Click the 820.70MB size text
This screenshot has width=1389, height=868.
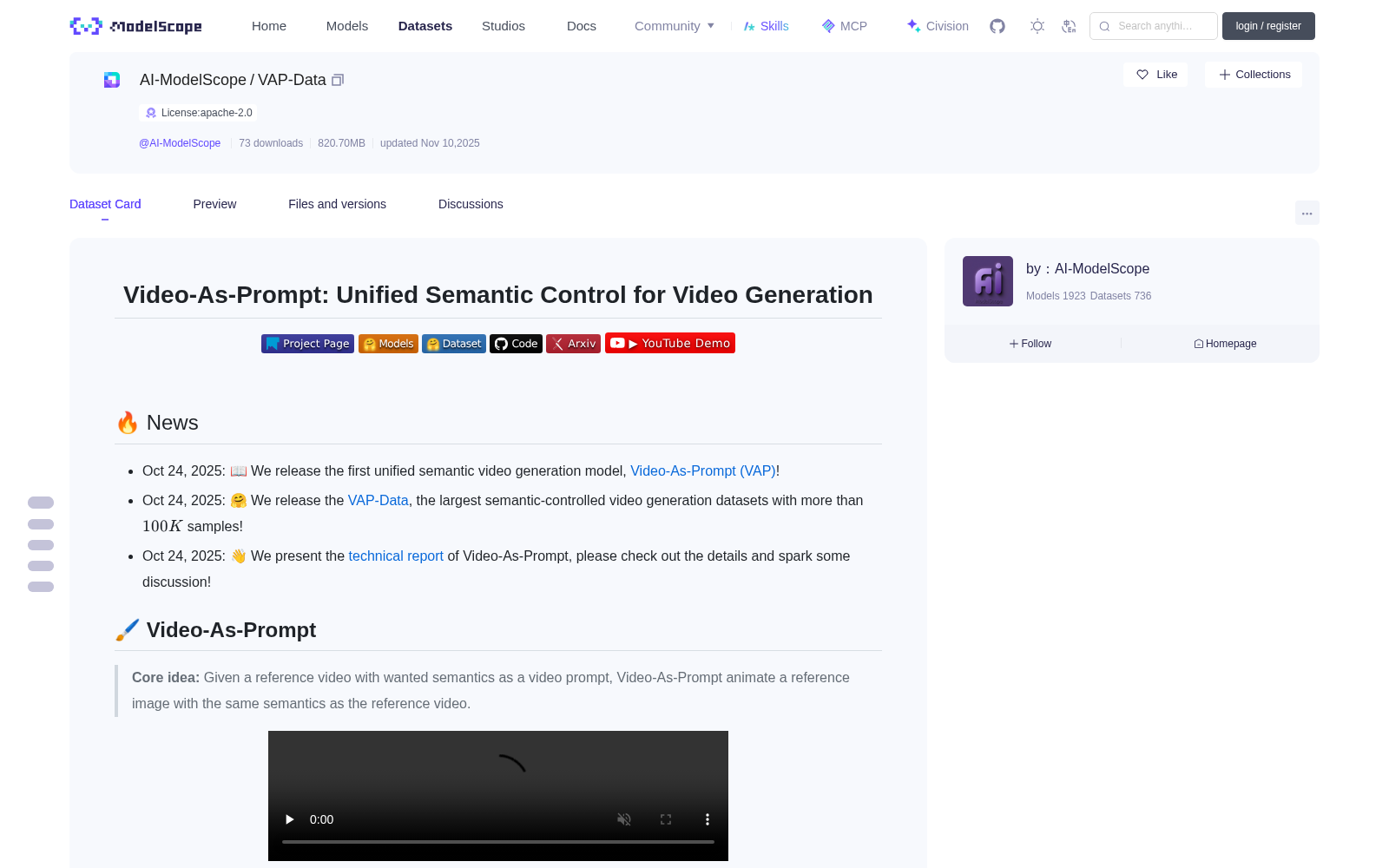pos(341,143)
